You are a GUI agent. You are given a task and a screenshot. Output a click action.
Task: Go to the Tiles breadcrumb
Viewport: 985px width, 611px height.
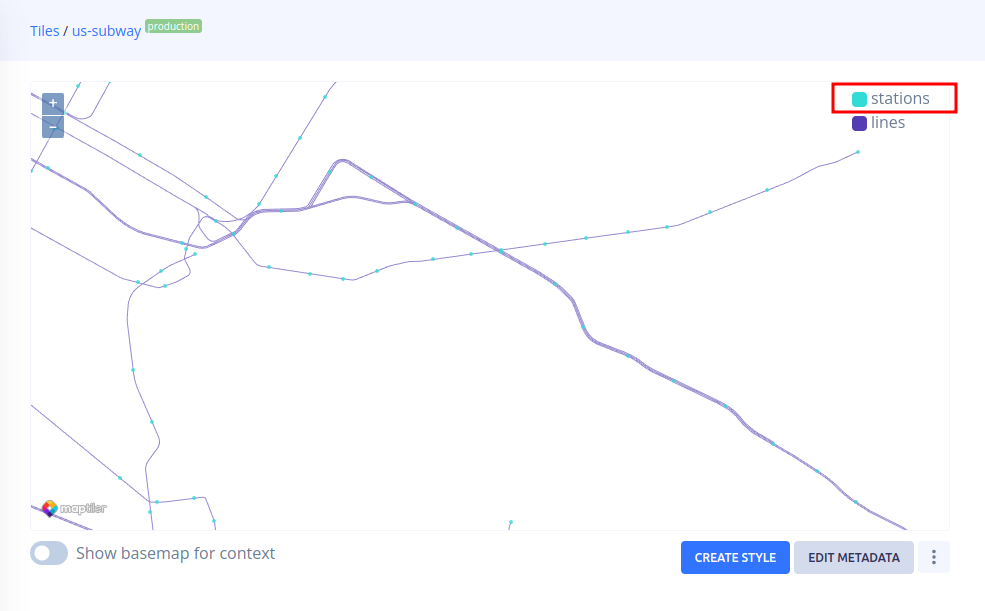(44, 31)
